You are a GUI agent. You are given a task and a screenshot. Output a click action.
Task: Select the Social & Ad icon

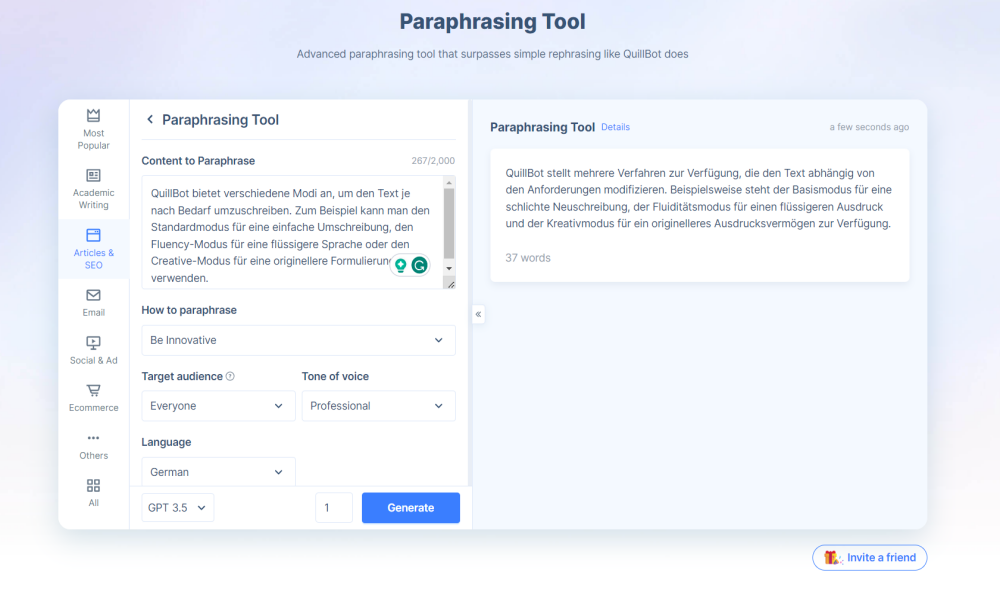[93, 342]
